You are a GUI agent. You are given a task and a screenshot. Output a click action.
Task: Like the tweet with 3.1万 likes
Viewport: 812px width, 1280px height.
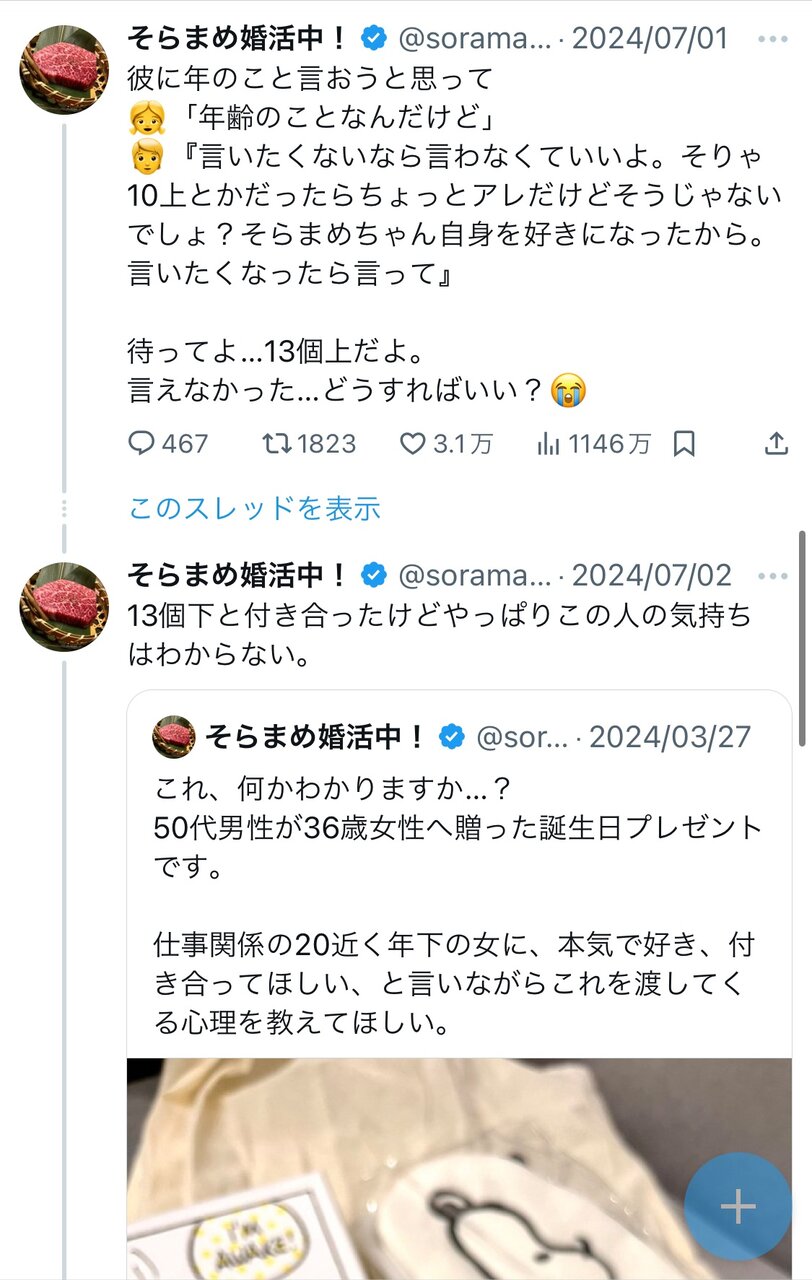pyautogui.click(x=413, y=443)
